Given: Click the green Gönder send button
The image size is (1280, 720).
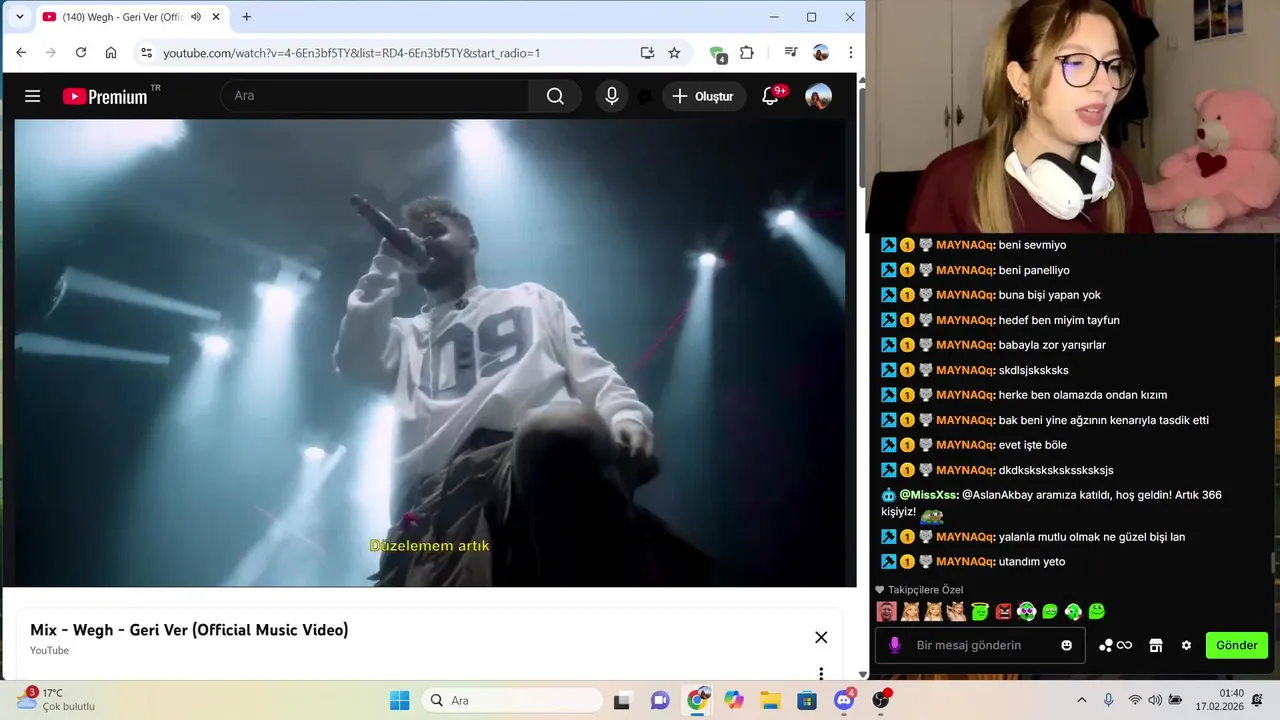Looking at the screenshot, I should (1237, 645).
